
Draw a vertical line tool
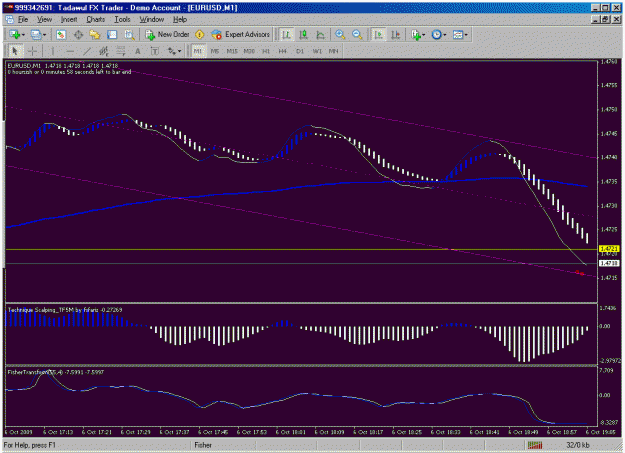pyautogui.click(x=52, y=51)
